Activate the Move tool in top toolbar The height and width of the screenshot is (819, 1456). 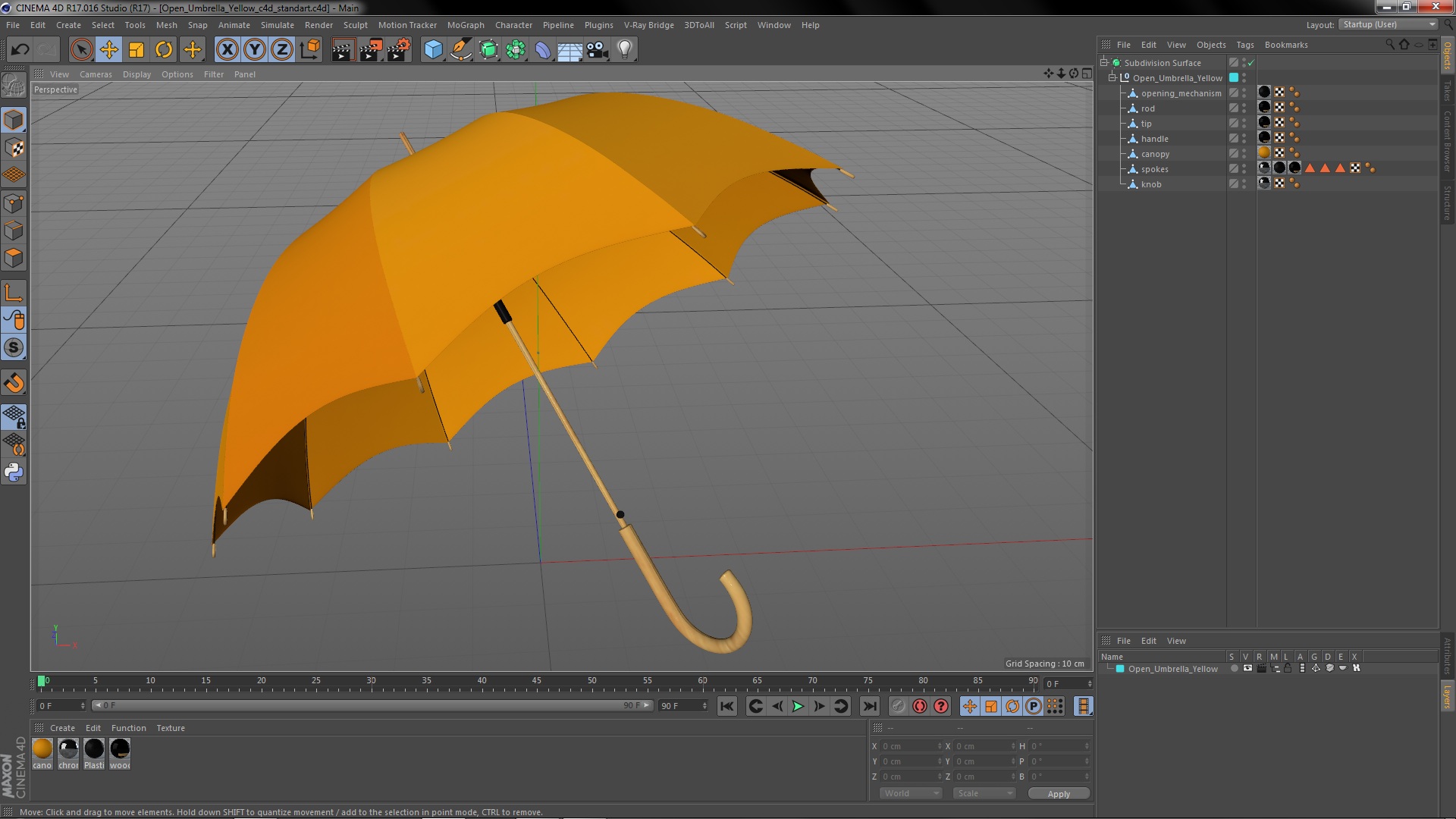coord(108,50)
